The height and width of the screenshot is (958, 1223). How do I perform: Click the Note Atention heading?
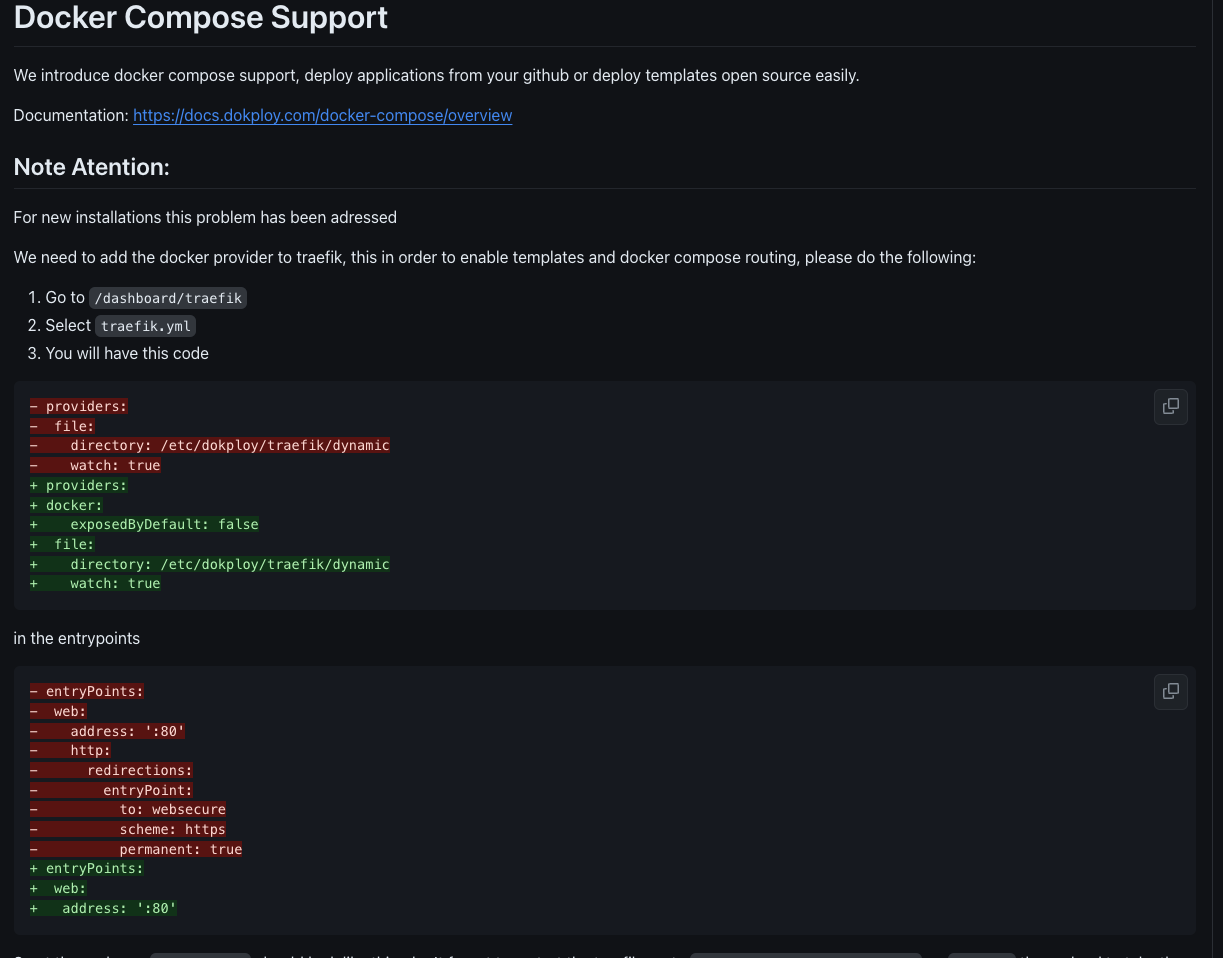coord(92,167)
